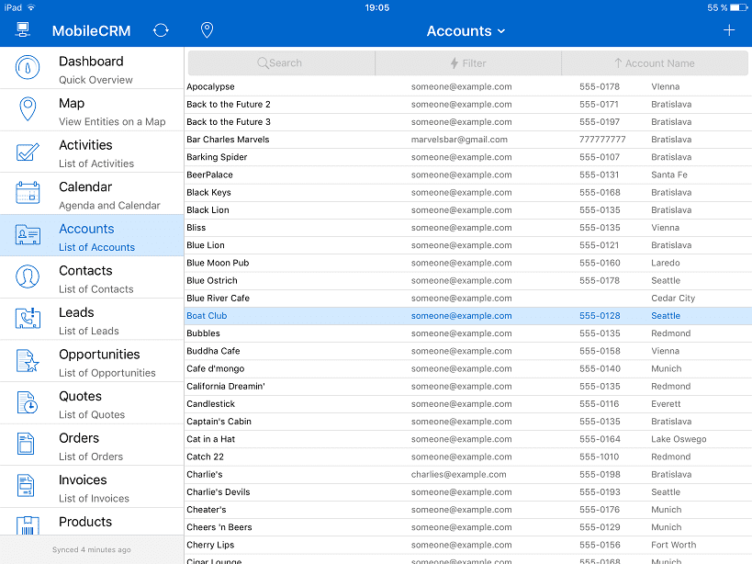Go to Invoices in the sidebar
The height and width of the screenshot is (564, 752).
(x=92, y=488)
